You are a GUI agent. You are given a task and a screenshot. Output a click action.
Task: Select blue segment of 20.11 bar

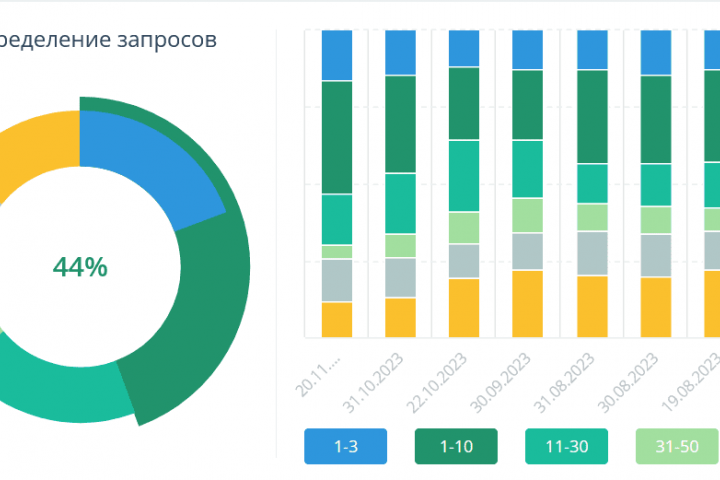click(337, 55)
